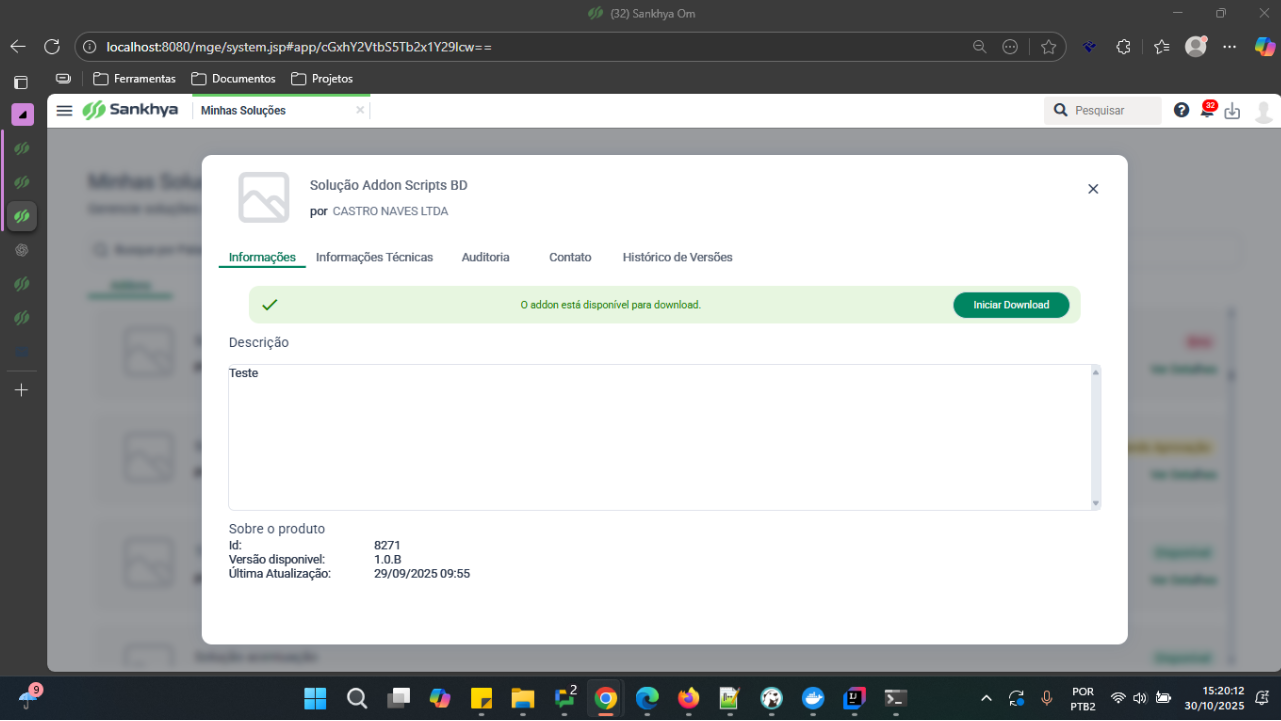This screenshot has height=721, width=1281.
Task: Click the tab actions menu icon
Action: point(21,82)
